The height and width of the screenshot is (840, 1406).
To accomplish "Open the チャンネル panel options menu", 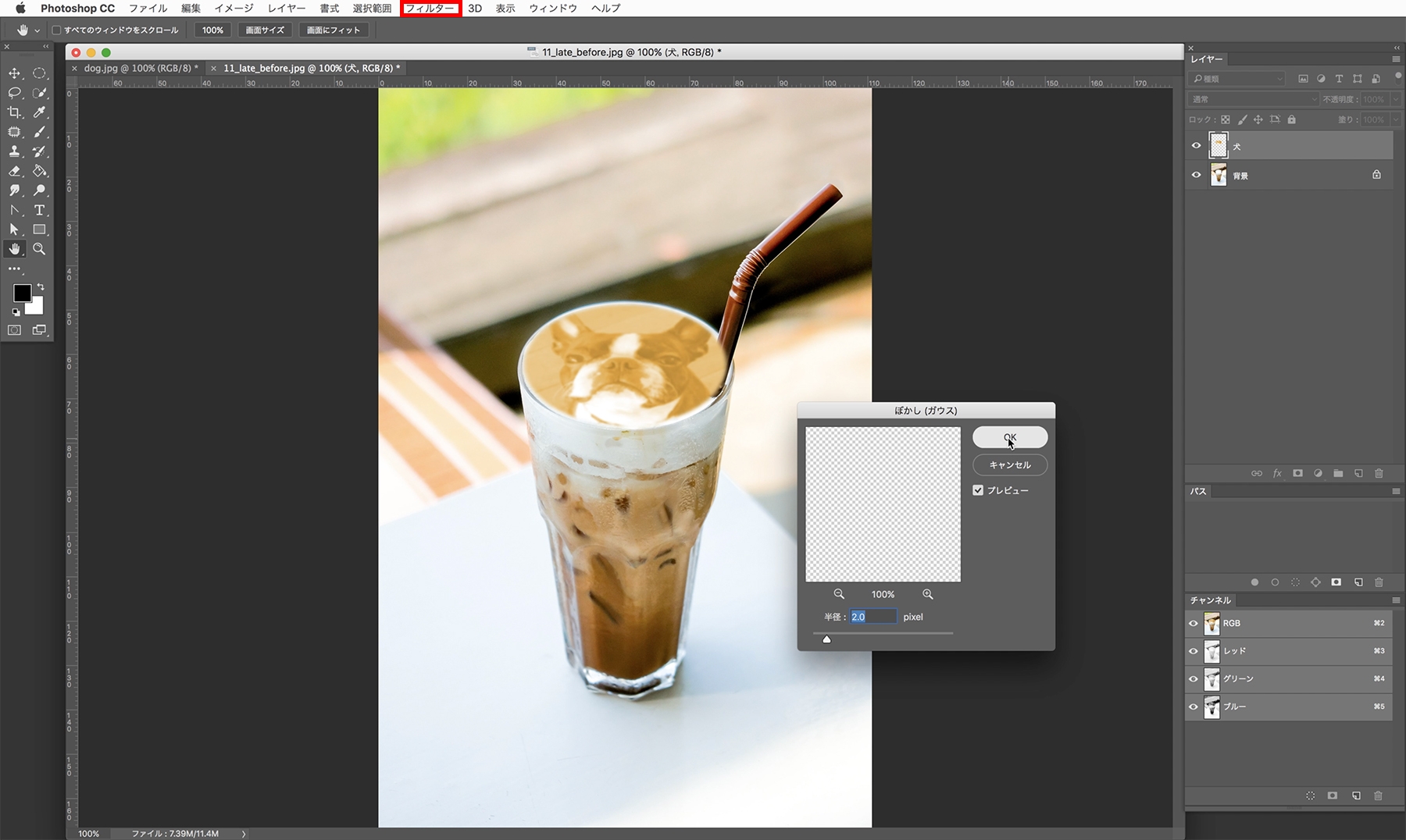I will point(1396,600).
